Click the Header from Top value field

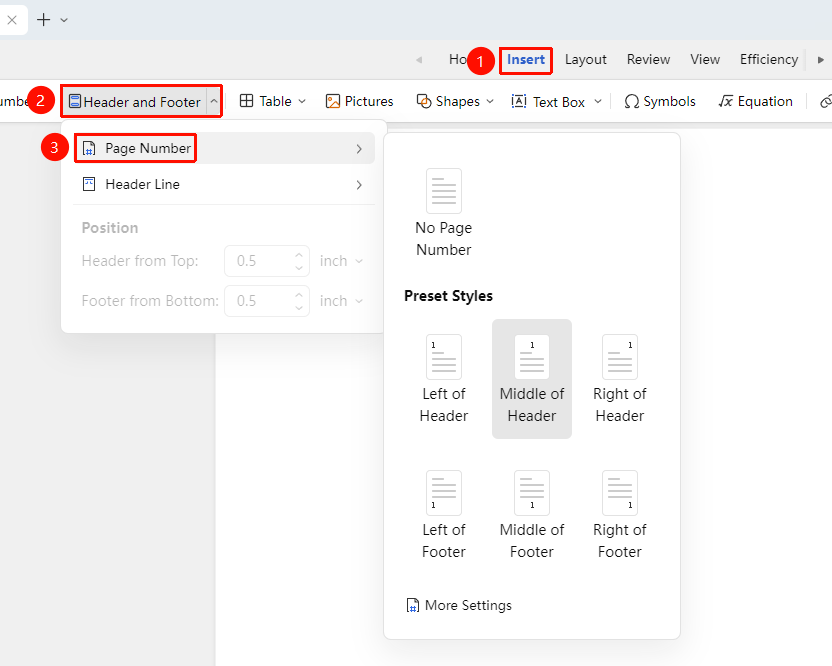pyautogui.click(x=267, y=261)
